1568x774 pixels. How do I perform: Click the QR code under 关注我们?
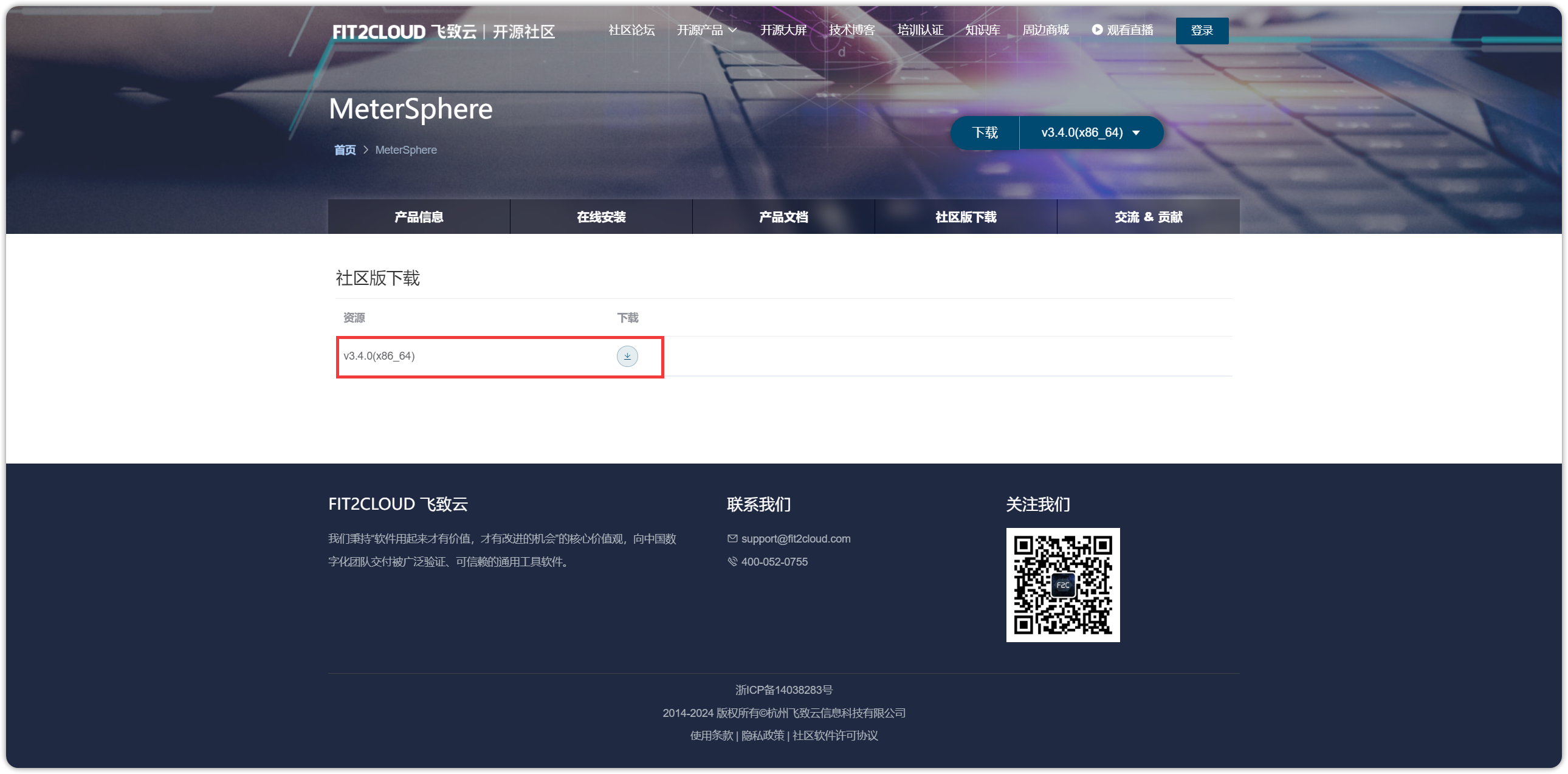coord(1063,584)
